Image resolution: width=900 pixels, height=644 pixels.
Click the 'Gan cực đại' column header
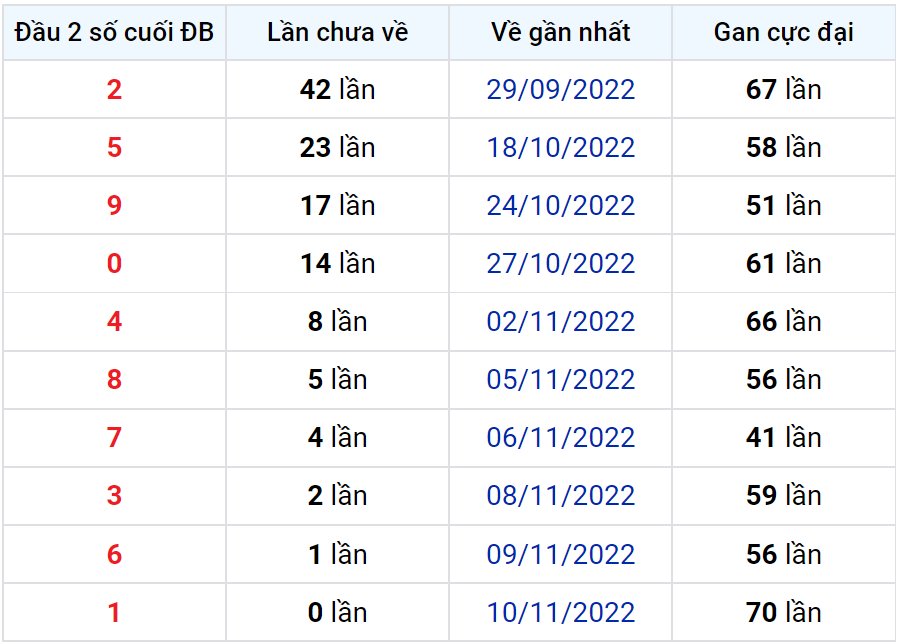click(783, 33)
